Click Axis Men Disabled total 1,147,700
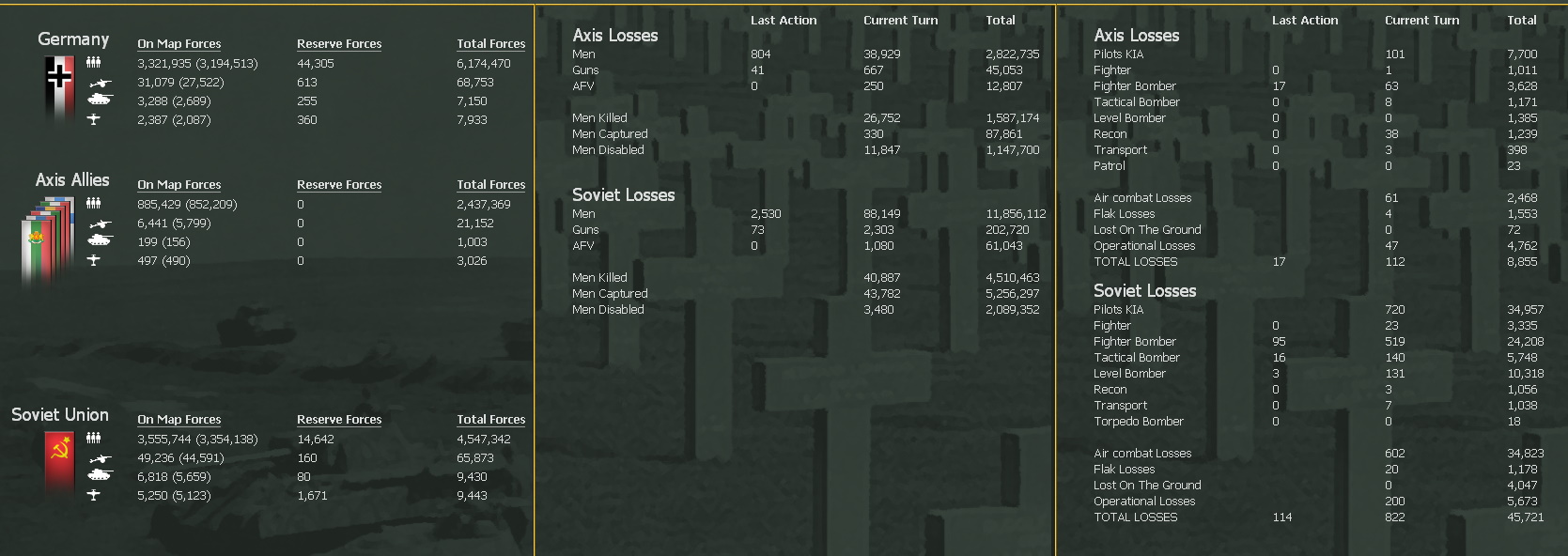1568x556 pixels. point(1013,150)
